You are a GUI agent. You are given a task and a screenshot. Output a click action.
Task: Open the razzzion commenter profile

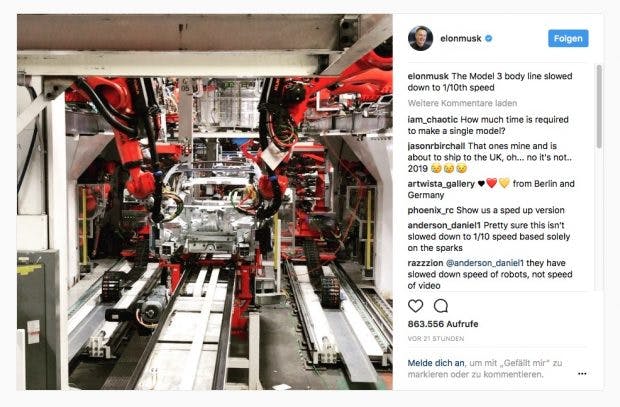(425, 263)
